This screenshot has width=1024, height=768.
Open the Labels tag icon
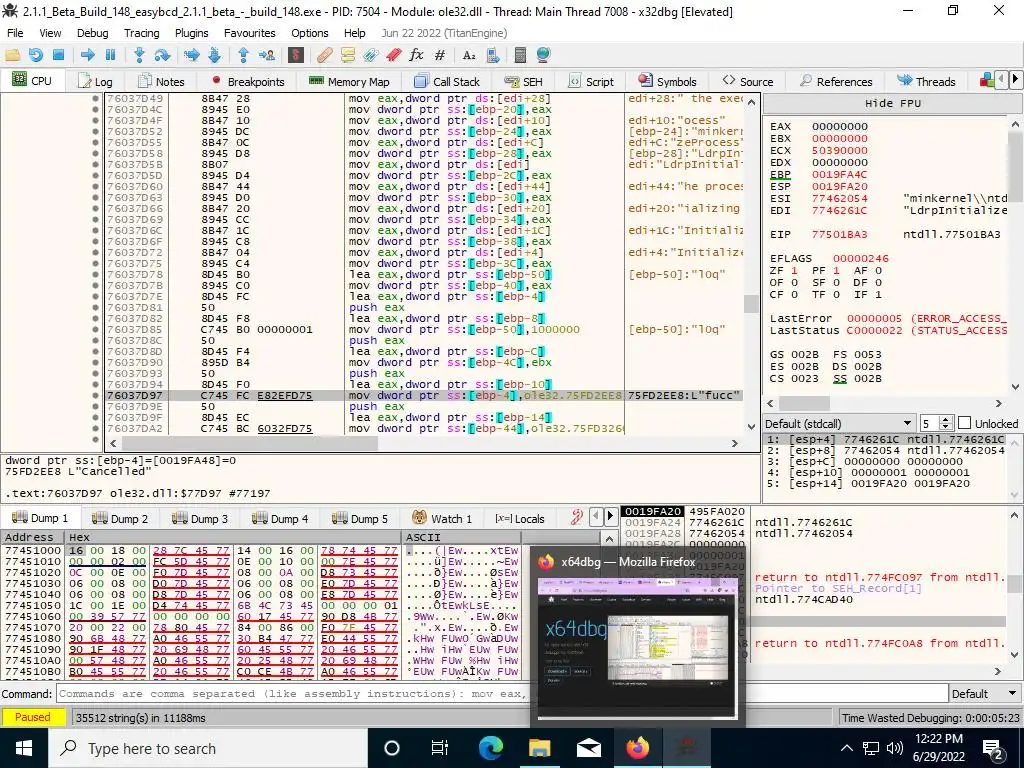(x=370, y=56)
